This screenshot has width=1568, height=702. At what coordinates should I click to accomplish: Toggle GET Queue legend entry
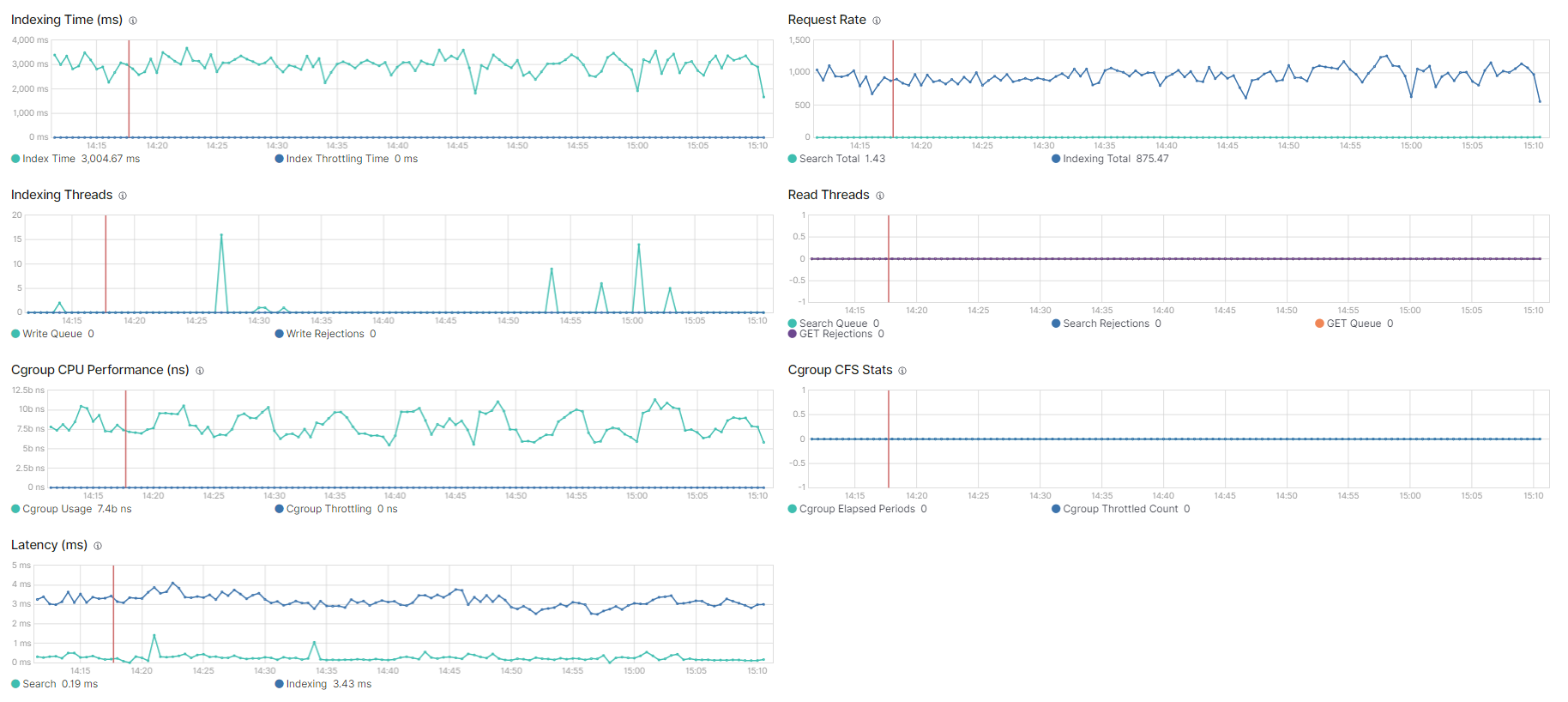[1354, 324]
